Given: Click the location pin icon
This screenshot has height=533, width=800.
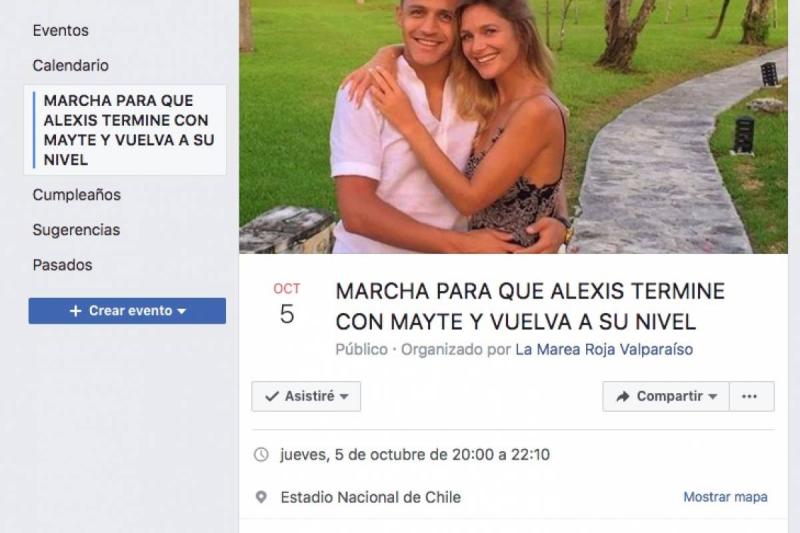Looking at the screenshot, I should pyautogui.click(x=261, y=497).
